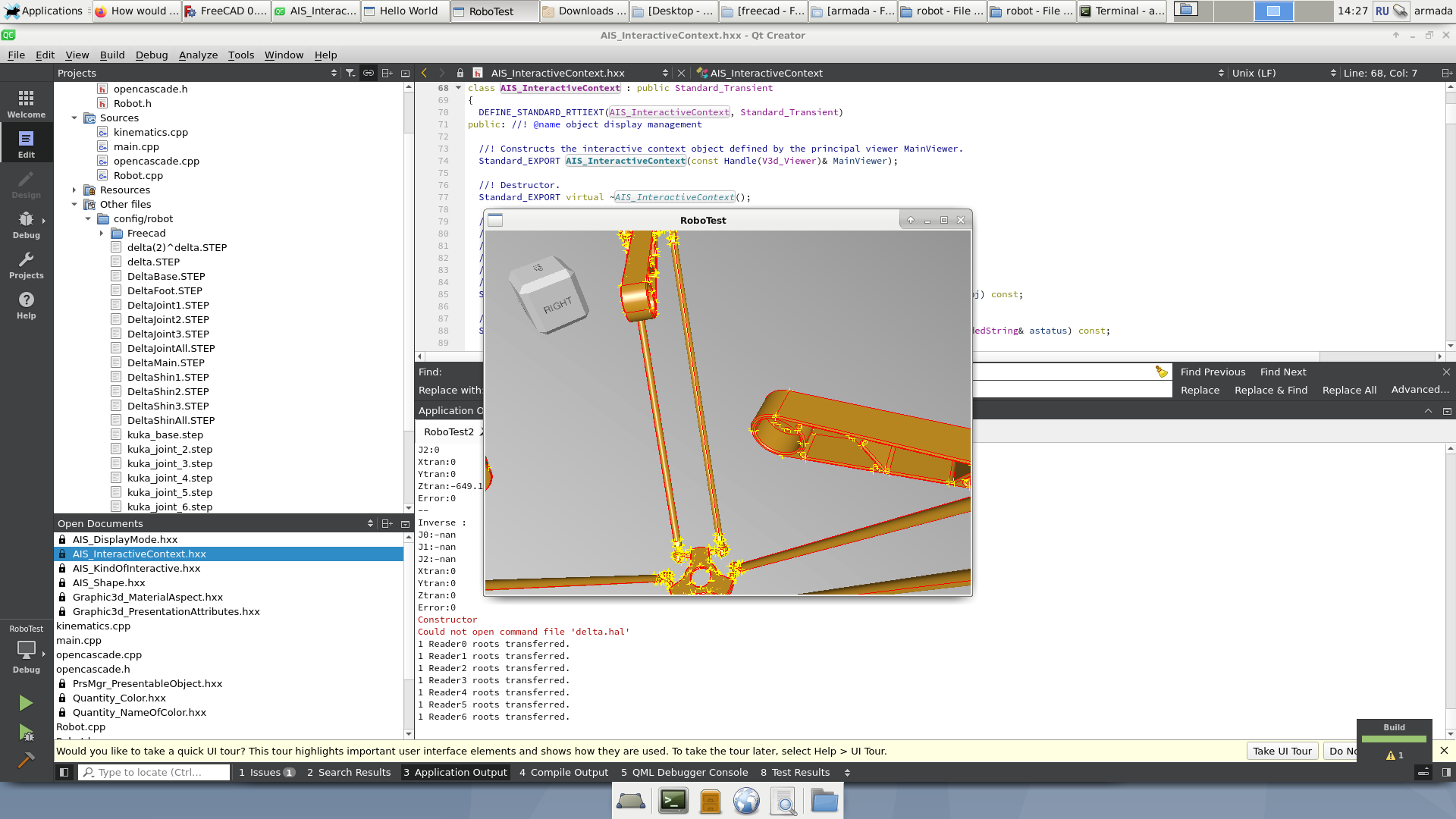Open the Build menu
The image size is (1456, 819).
112,55
